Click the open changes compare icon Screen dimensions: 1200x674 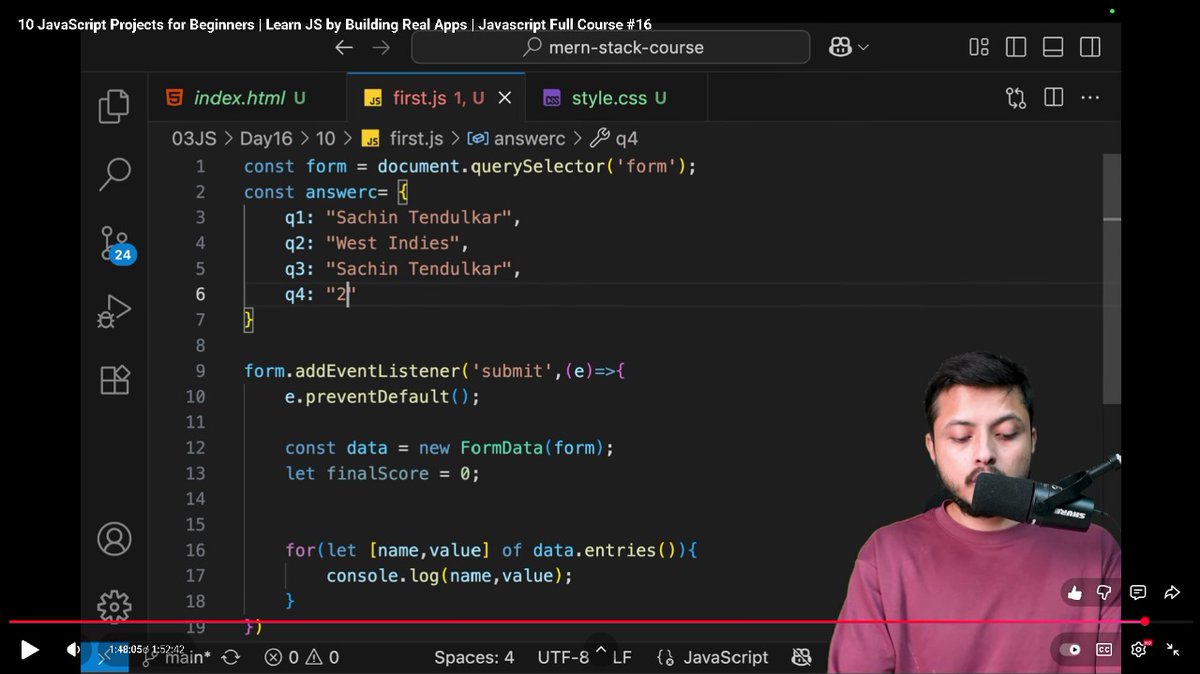(x=1014, y=97)
